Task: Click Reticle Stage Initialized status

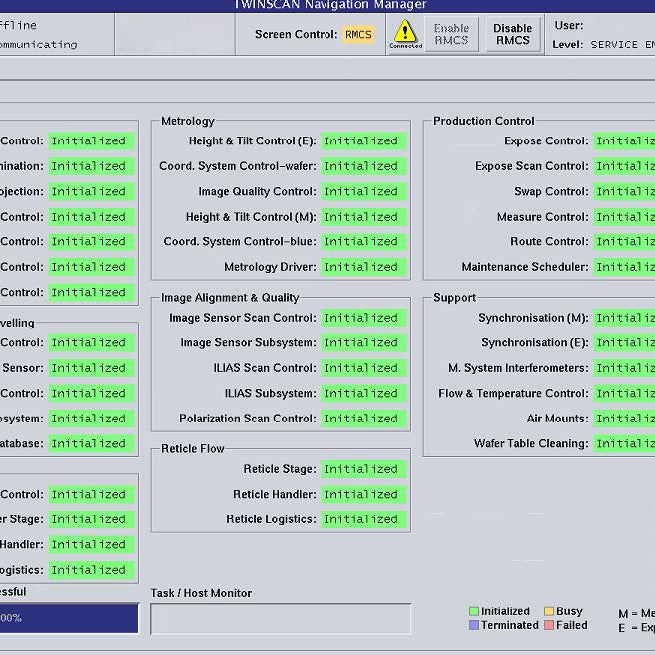Action: tap(363, 469)
